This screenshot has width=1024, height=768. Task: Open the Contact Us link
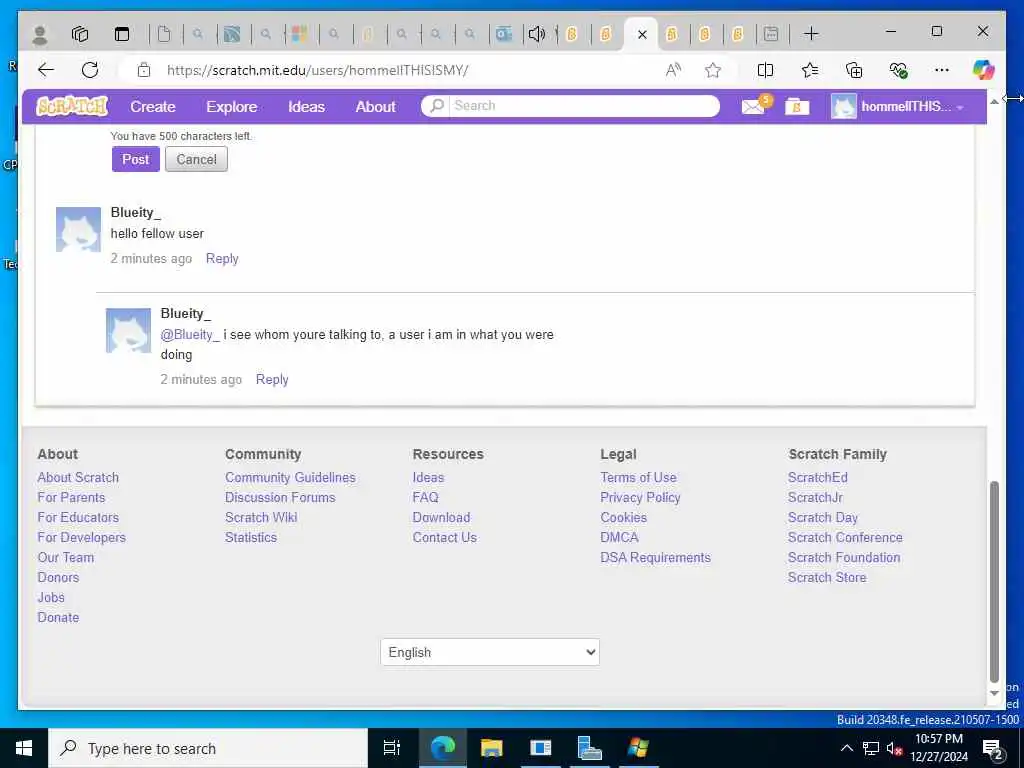coord(445,537)
